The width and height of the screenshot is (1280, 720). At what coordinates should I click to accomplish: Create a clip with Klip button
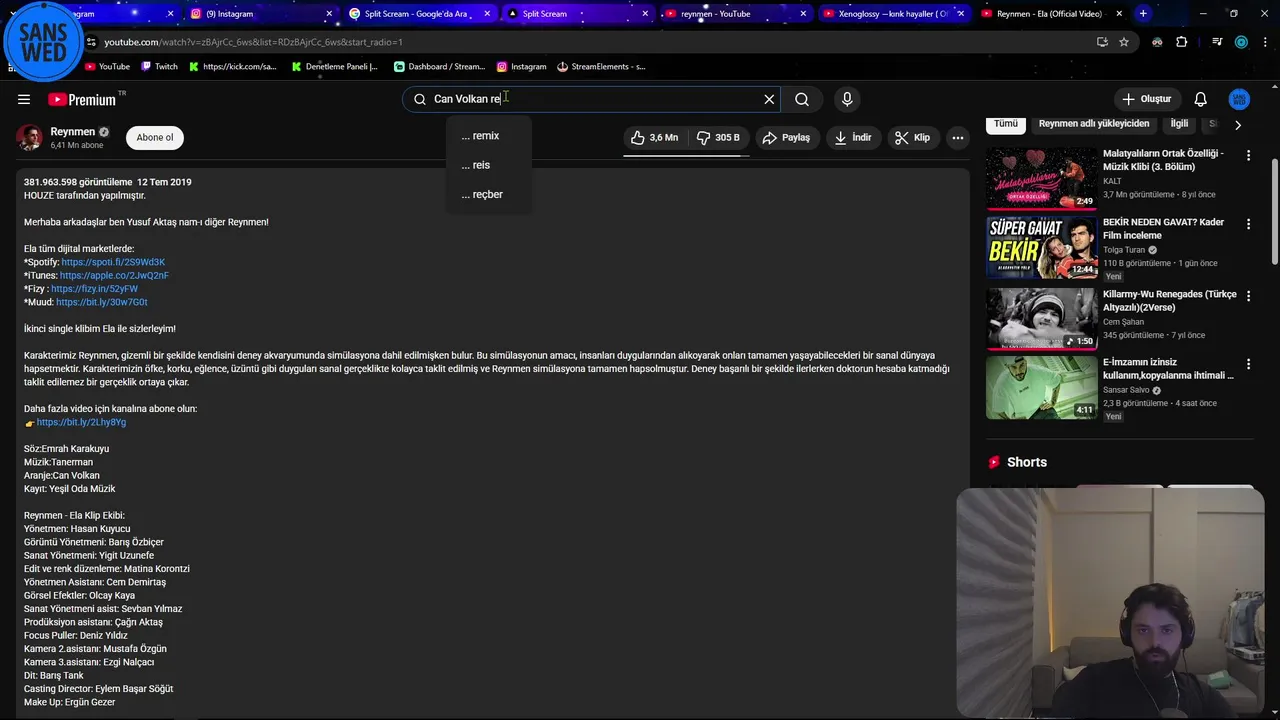point(912,138)
